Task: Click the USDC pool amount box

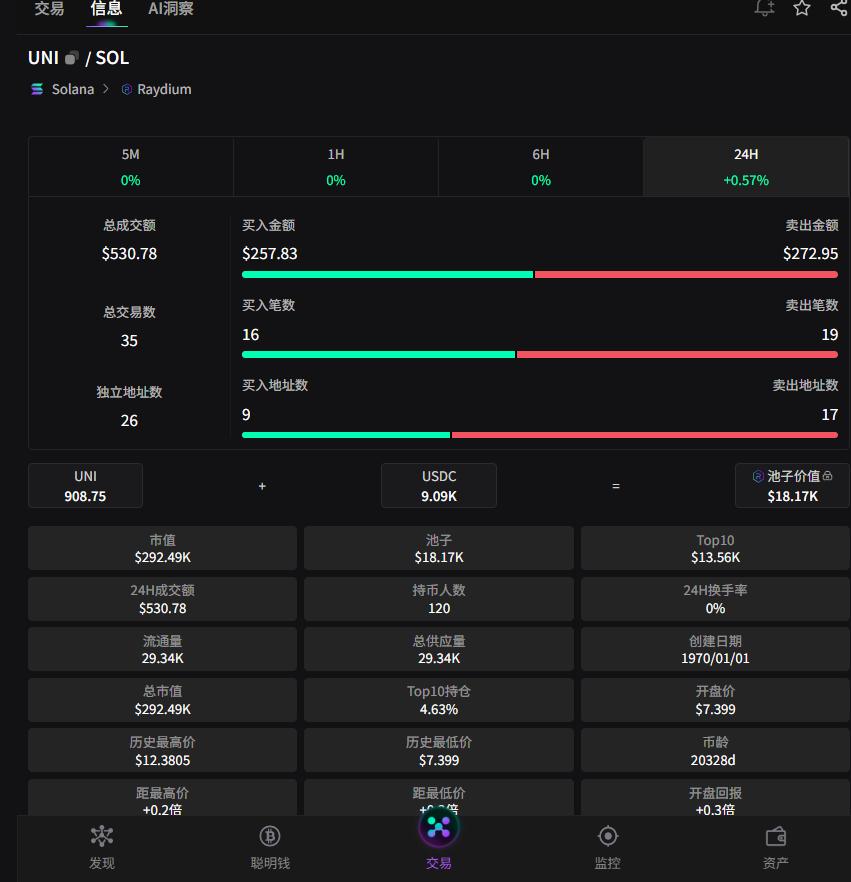Action: [x=439, y=485]
